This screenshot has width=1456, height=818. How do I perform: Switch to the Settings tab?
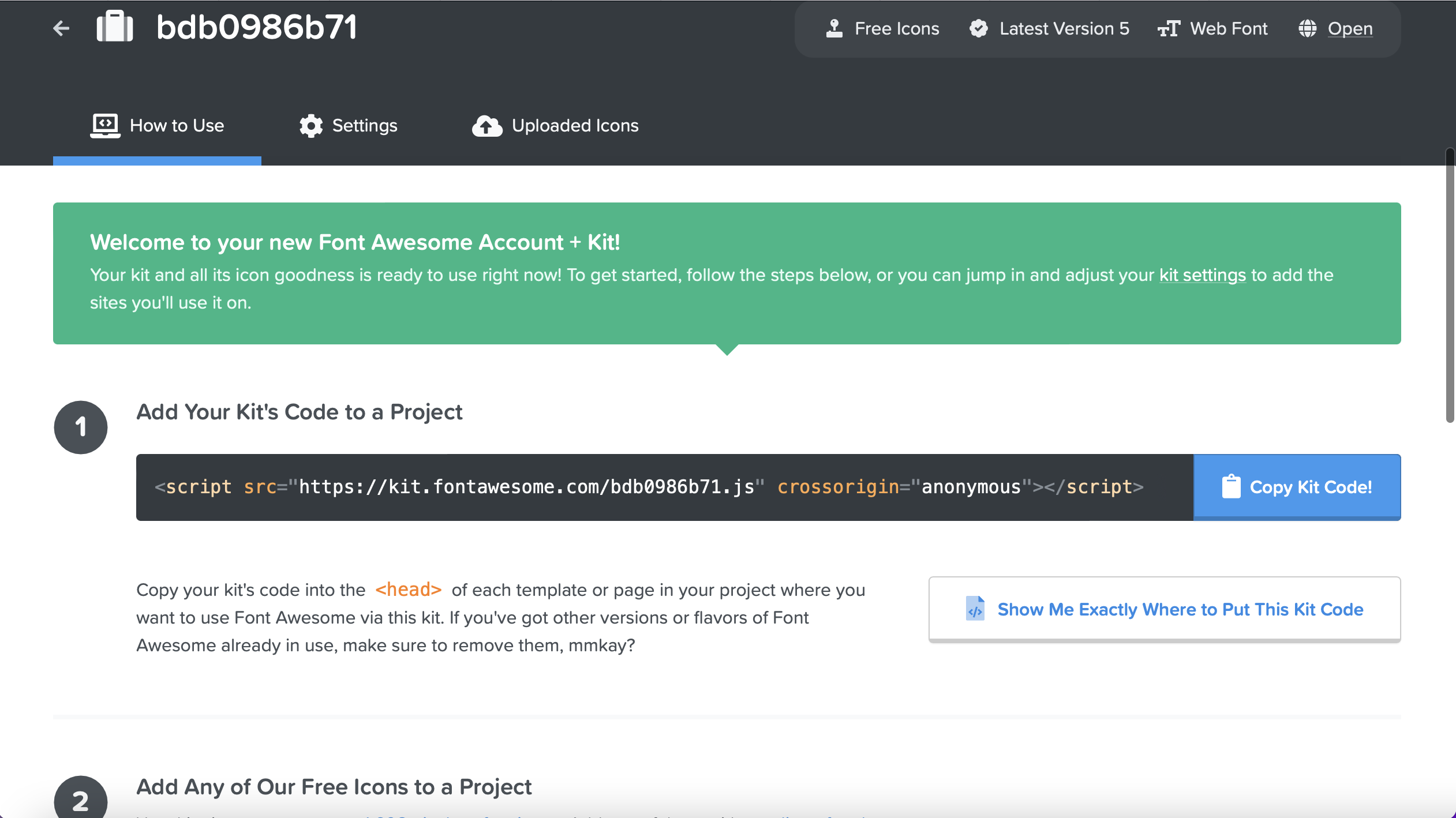[348, 126]
